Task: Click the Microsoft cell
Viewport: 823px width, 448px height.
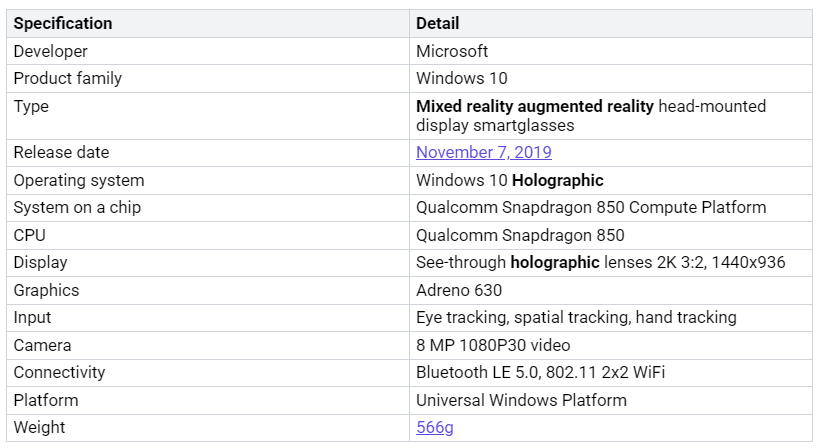Action: [452, 51]
